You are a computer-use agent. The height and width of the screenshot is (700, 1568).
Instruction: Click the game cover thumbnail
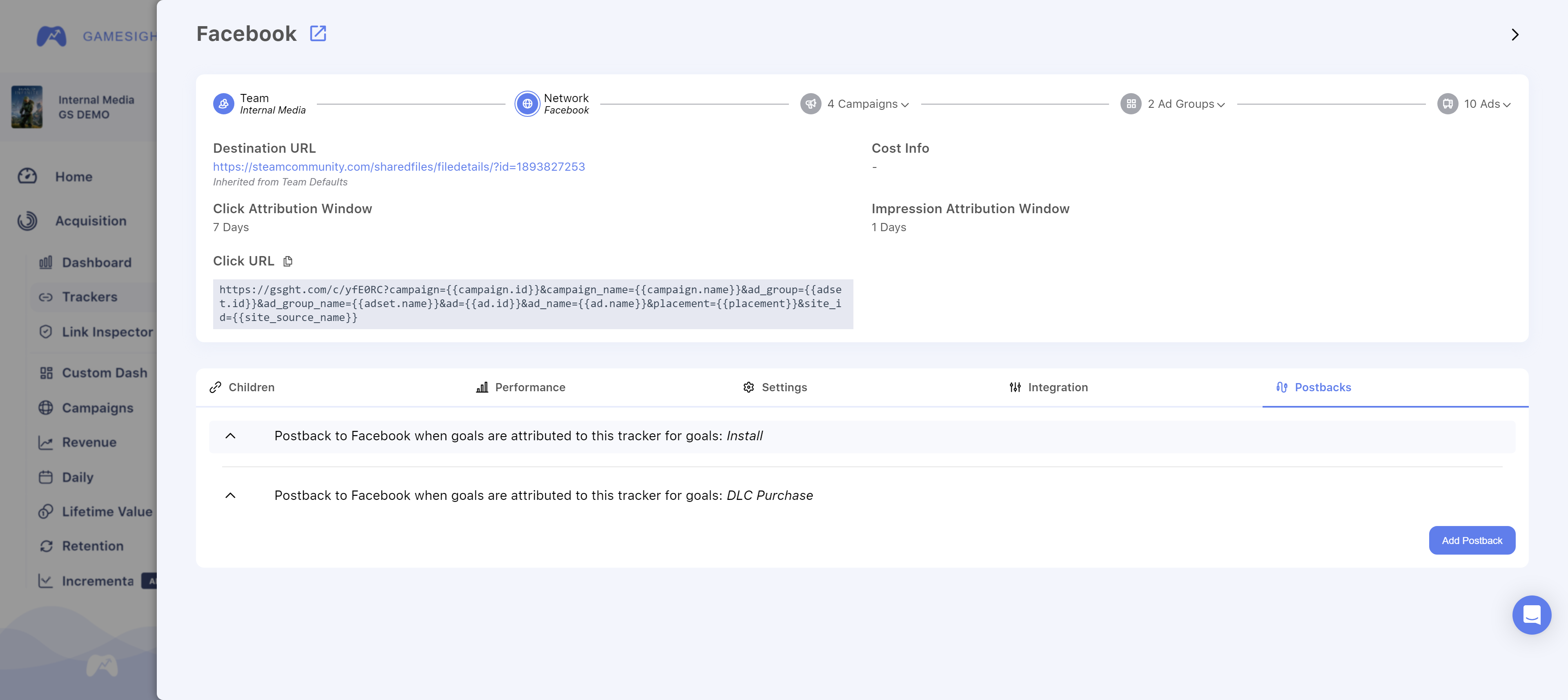[x=27, y=107]
